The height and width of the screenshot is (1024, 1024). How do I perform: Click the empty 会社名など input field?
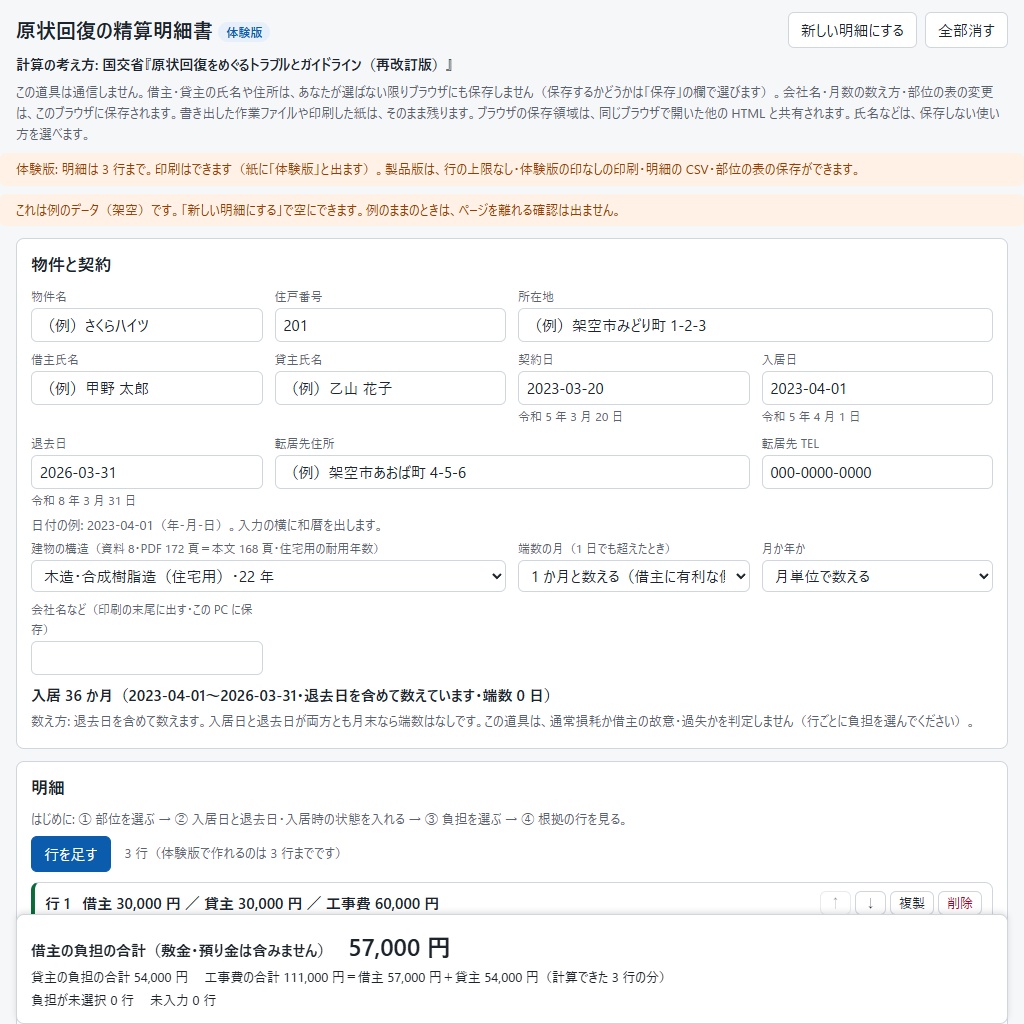click(146, 658)
